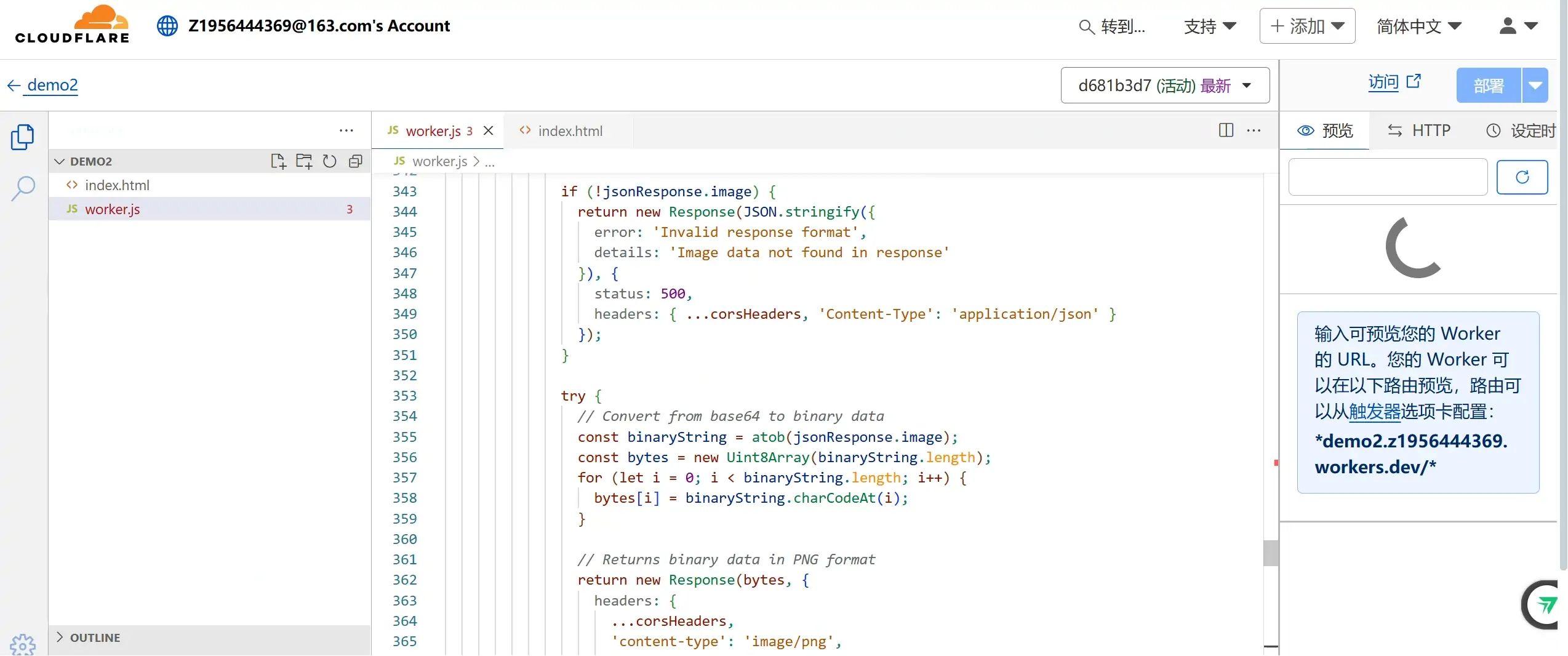Click the Cloudflare logo

coord(72,25)
